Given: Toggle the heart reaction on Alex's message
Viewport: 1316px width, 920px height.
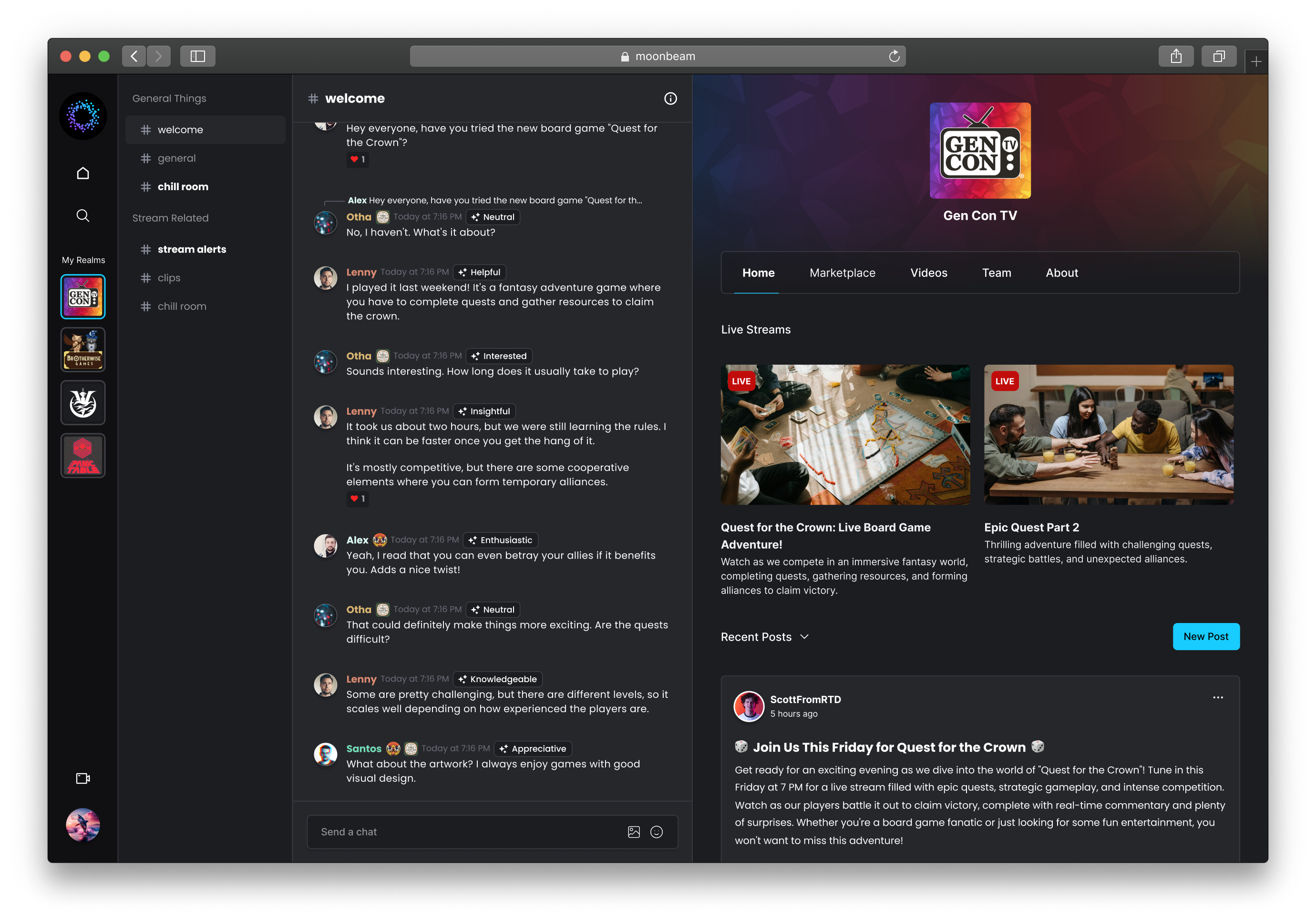Looking at the screenshot, I should click(357, 159).
